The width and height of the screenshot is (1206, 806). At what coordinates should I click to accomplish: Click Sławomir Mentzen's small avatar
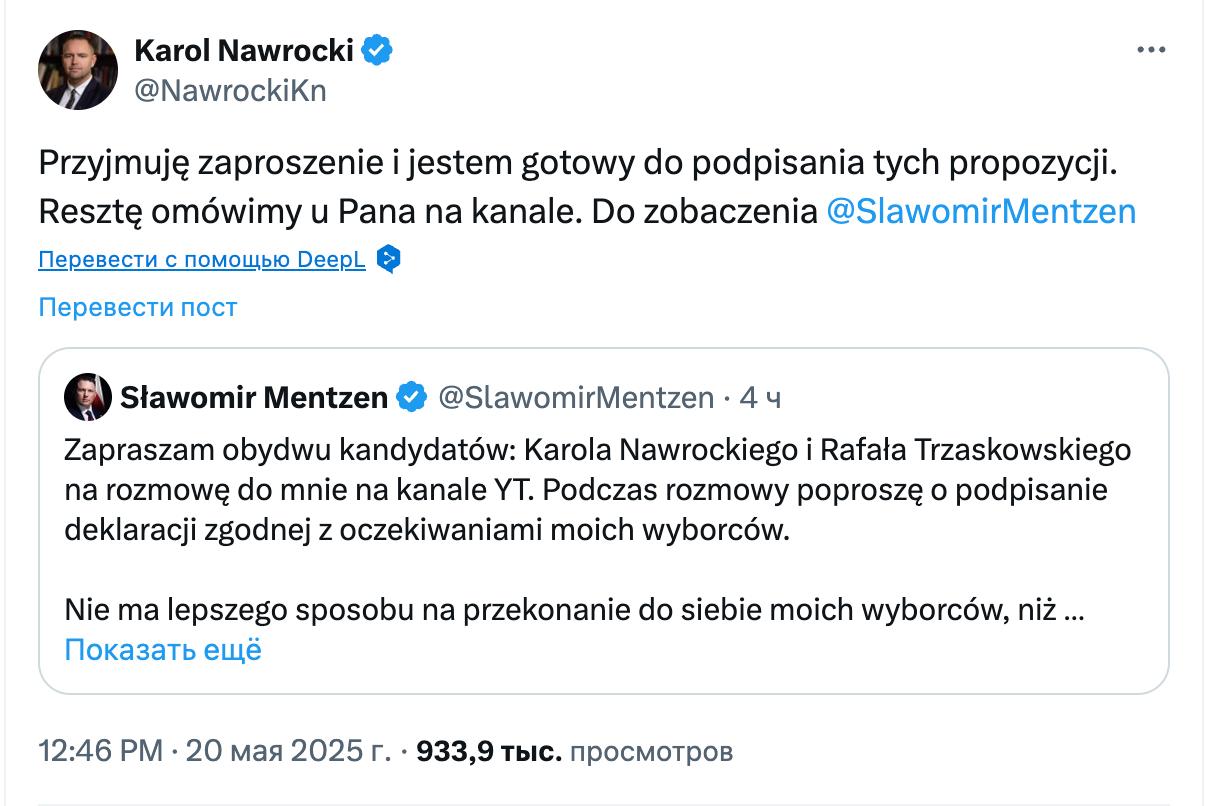pos(88,398)
